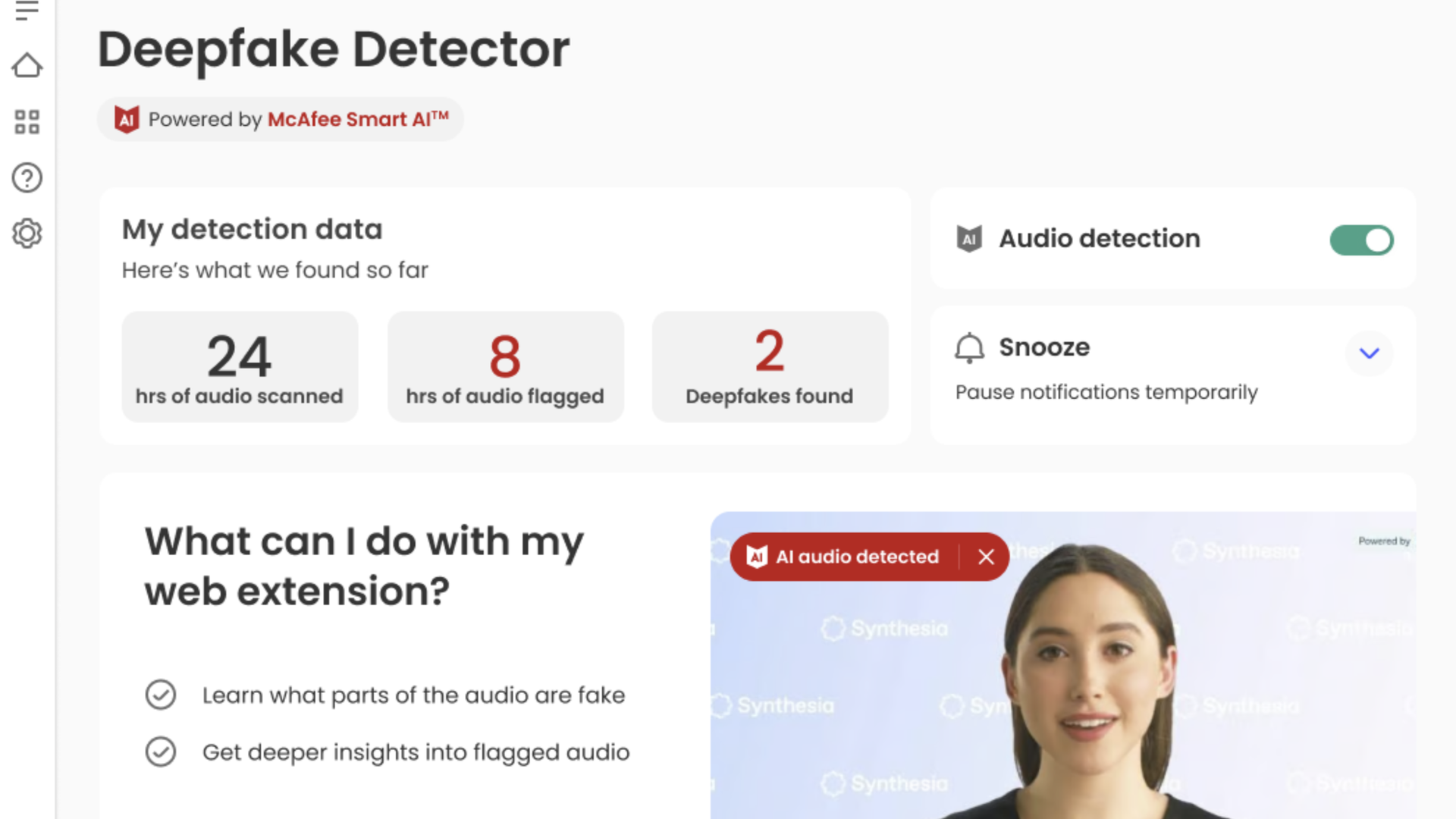
Task: Disable Audio detection
Action: pyautogui.click(x=1362, y=239)
